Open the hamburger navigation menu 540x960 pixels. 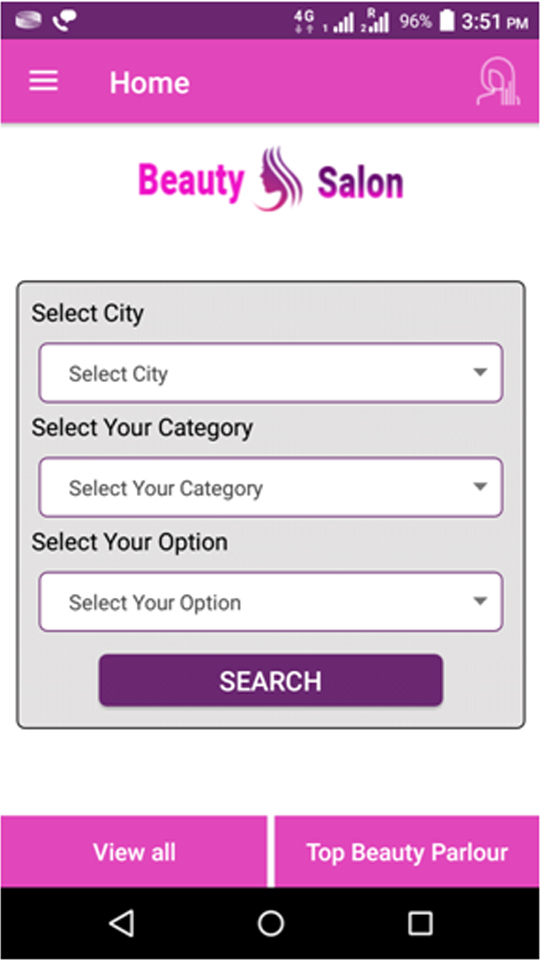(x=43, y=81)
